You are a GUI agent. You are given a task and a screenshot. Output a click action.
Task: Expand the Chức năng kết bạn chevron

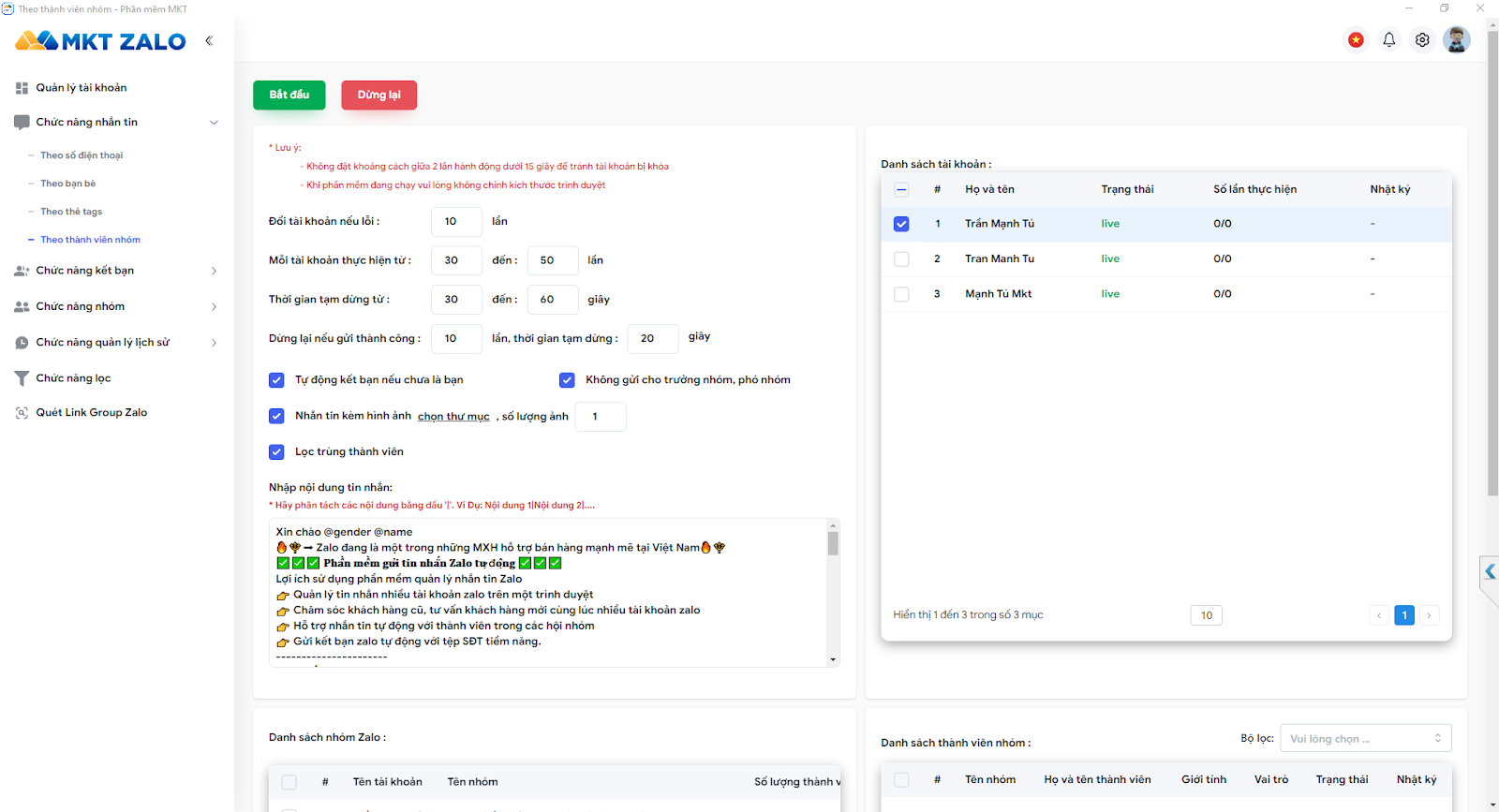coord(214,271)
